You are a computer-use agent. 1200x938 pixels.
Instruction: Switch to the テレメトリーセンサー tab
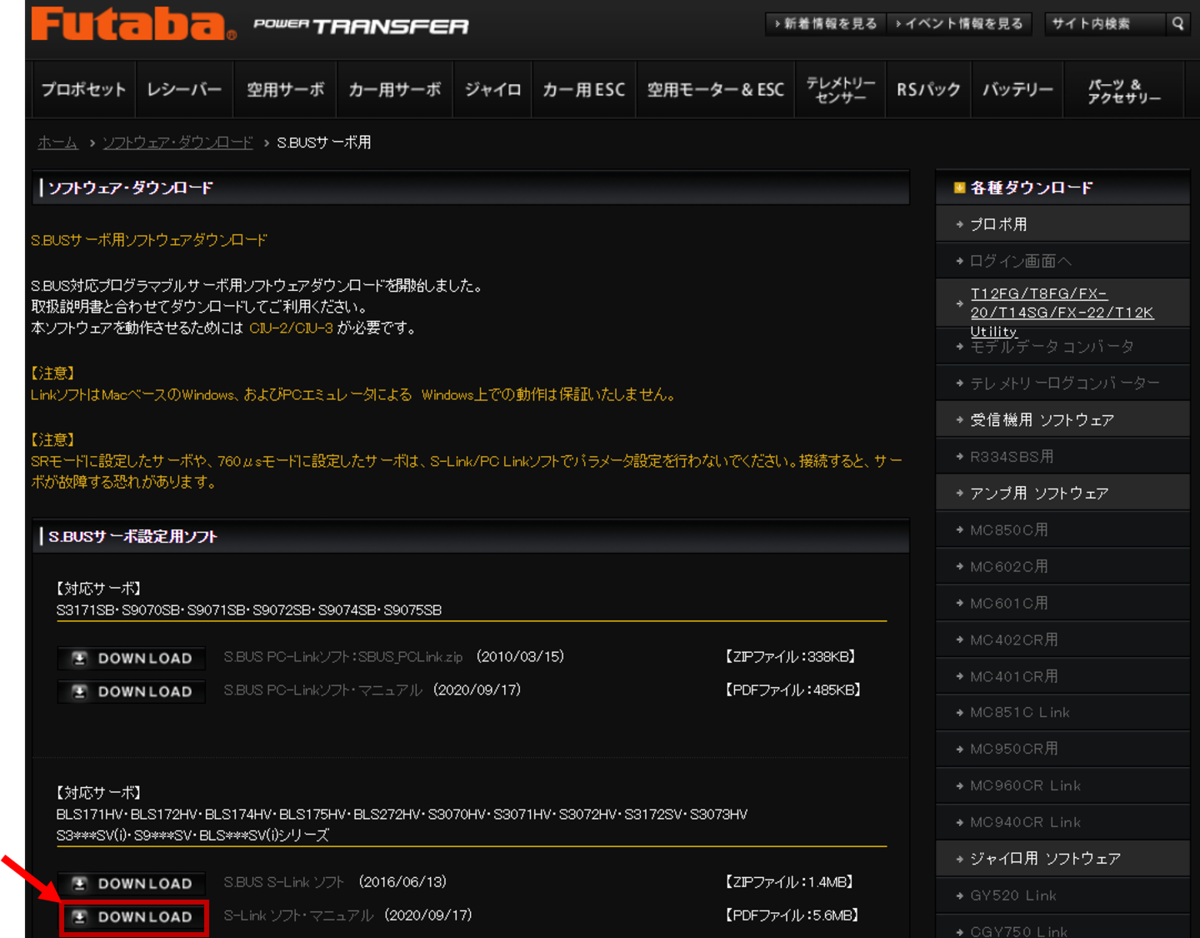(842, 89)
